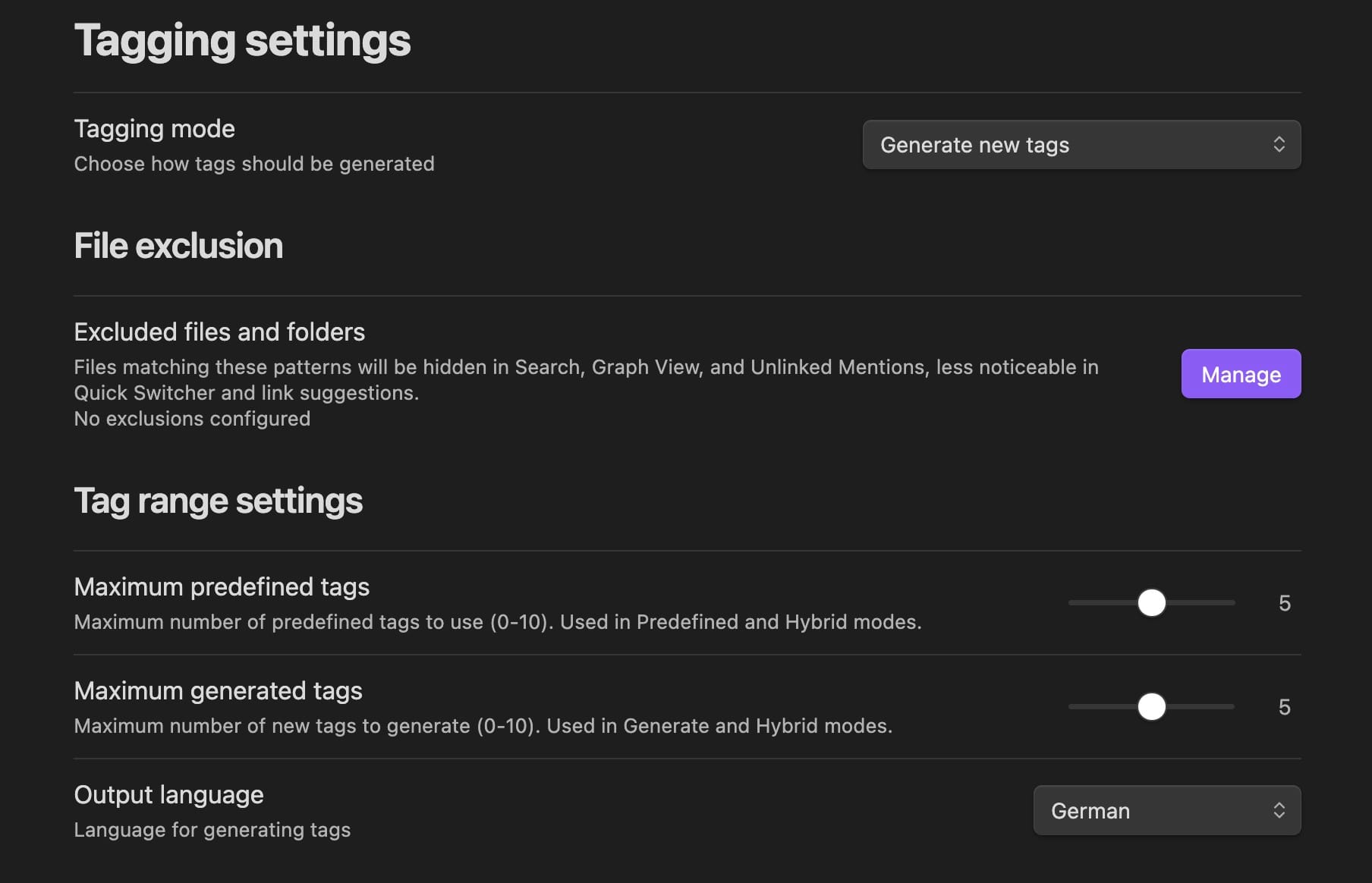Click the File exclusion section heading
The width and height of the screenshot is (1372, 883).
178,247
